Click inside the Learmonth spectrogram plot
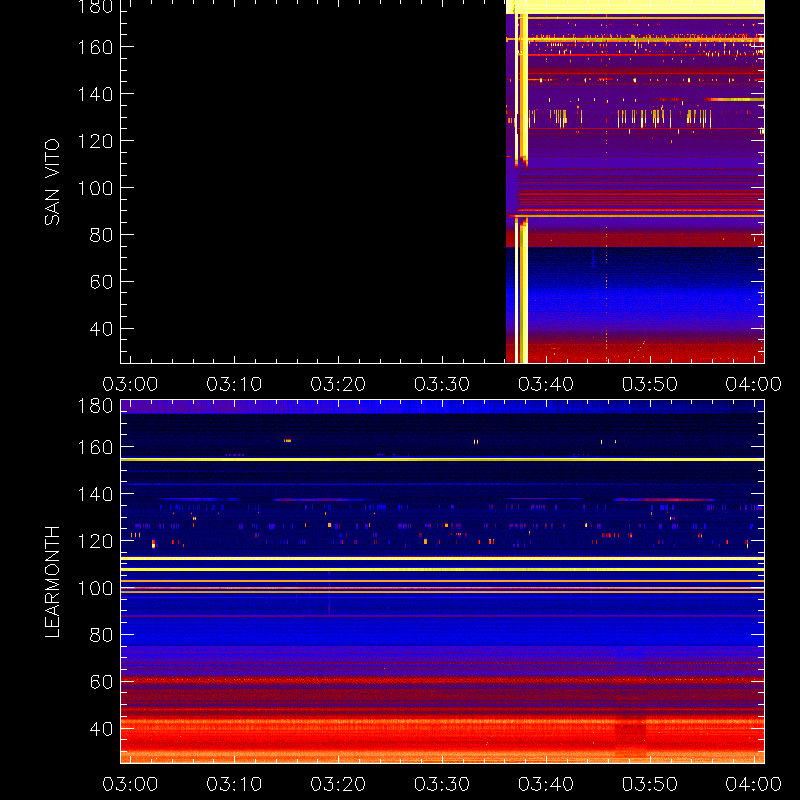 pos(442,582)
